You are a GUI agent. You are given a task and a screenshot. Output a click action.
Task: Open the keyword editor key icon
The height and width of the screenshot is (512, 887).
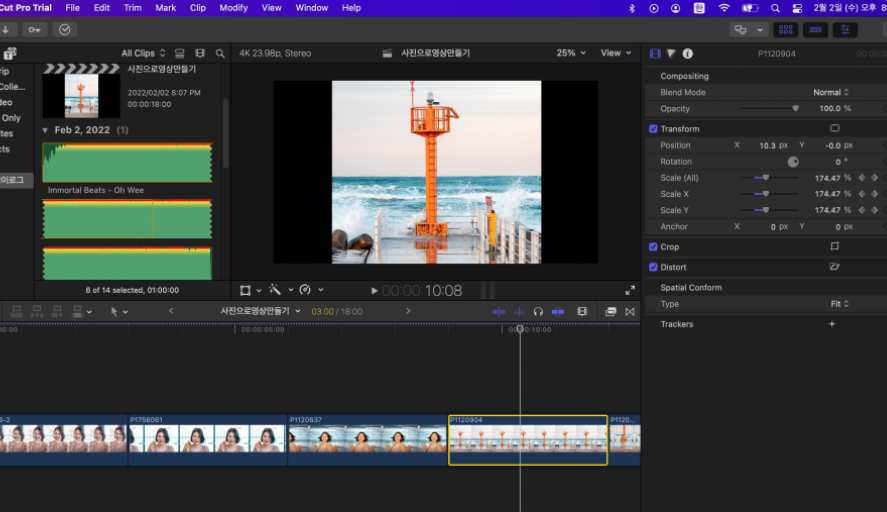[35, 30]
